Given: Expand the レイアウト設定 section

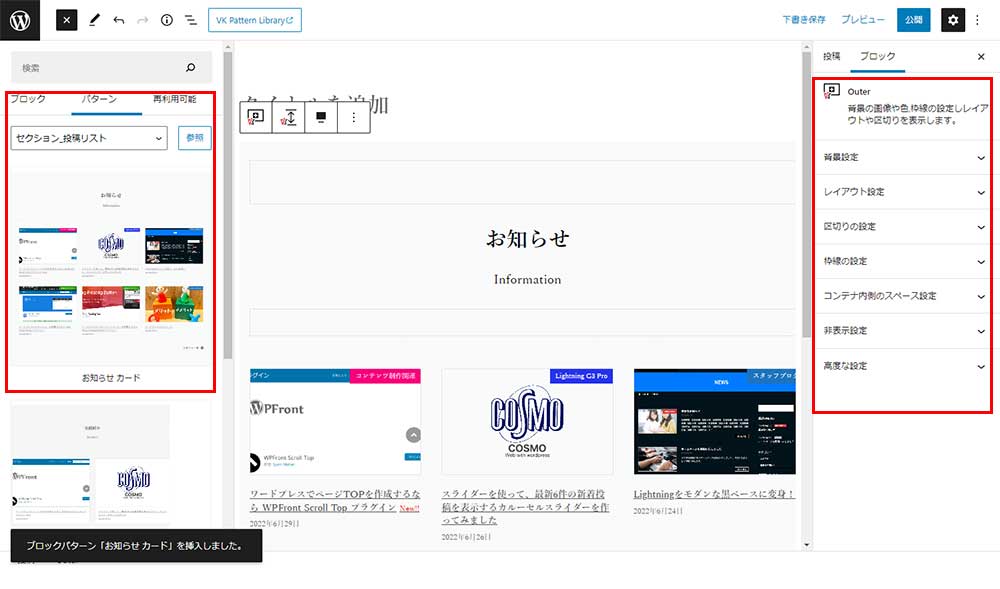Looking at the screenshot, I should pyautogui.click(x=905, y=192).
